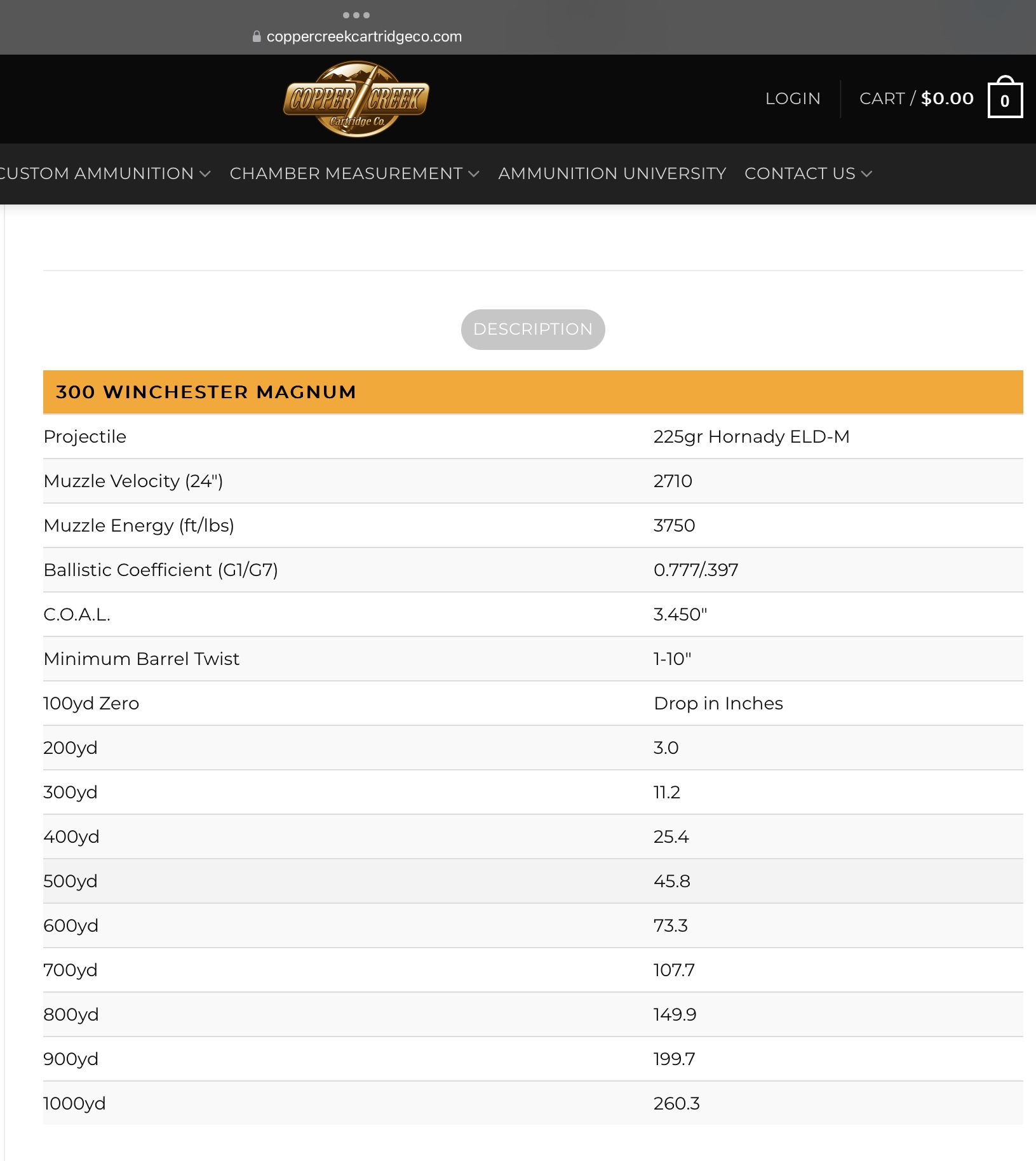Viewport: 1036px width, 1161px height.
Task: Click the '200yd' row label
Action: (71, 748)
